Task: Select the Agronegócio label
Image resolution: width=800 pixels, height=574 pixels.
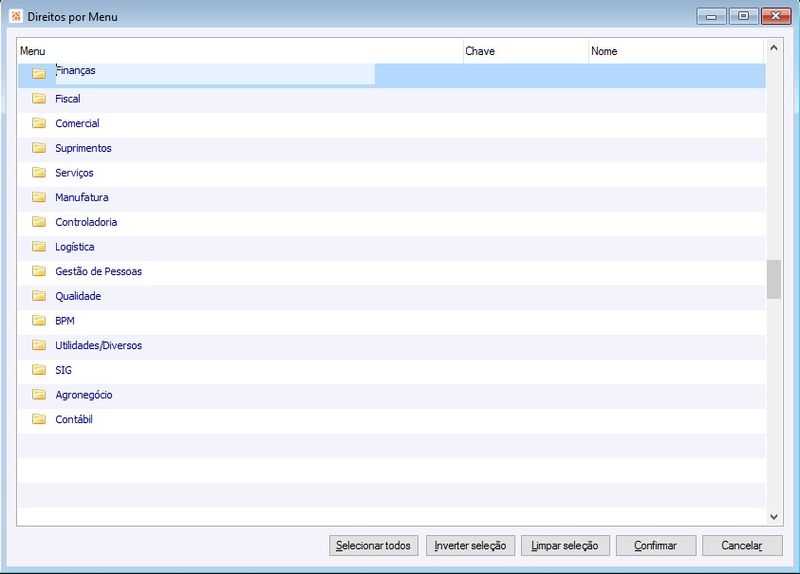Action: coord(84,395)
